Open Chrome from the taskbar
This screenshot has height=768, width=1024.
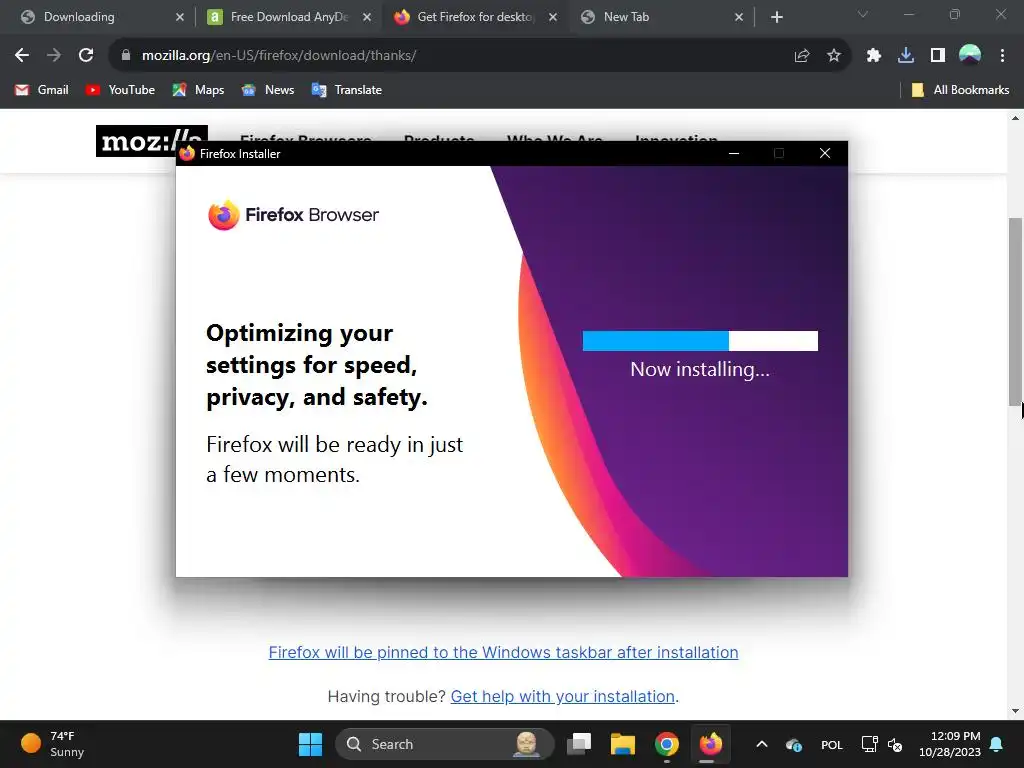[667, 744]
